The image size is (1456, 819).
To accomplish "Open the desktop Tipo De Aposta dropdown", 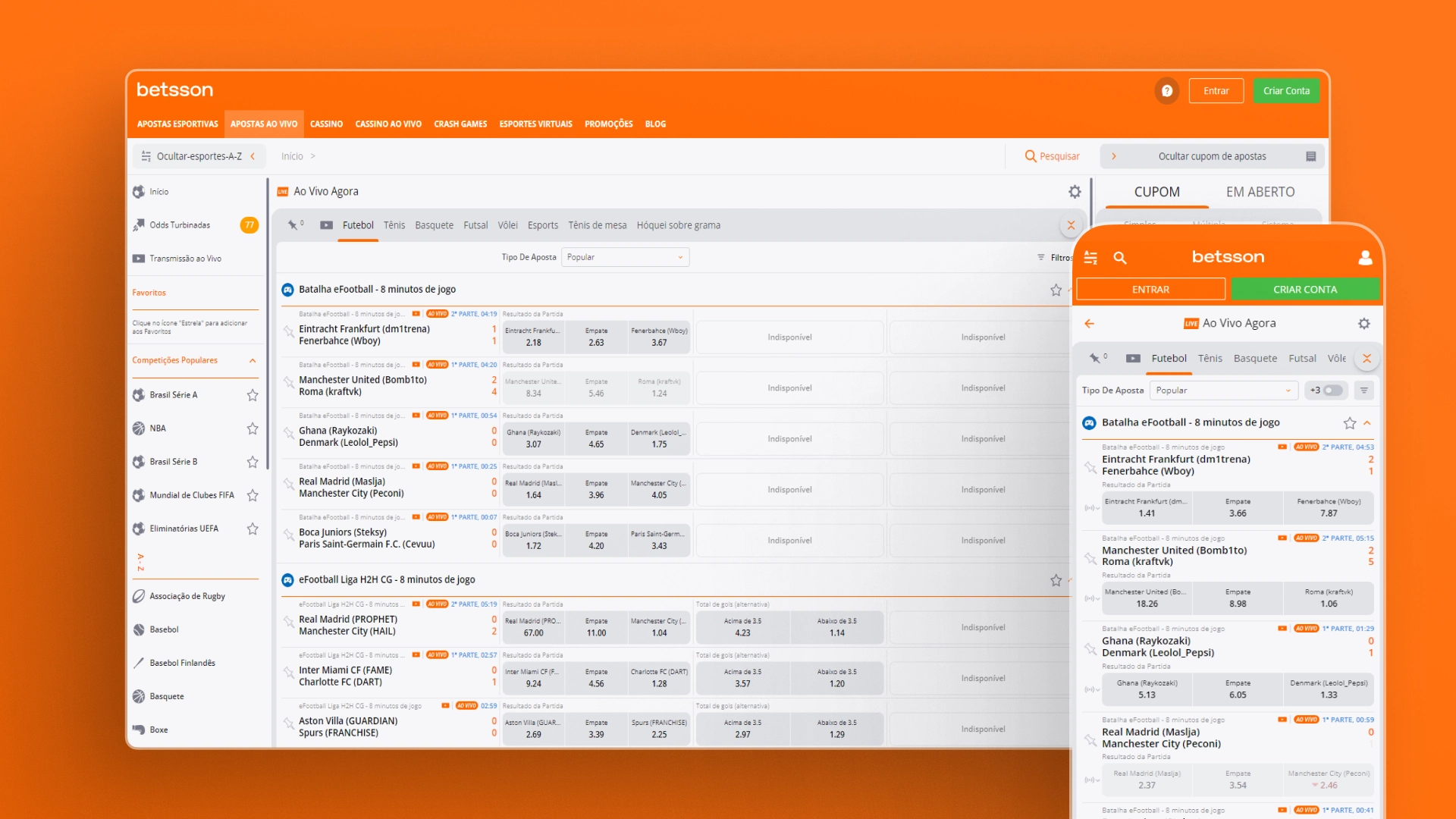I will 625,257.
